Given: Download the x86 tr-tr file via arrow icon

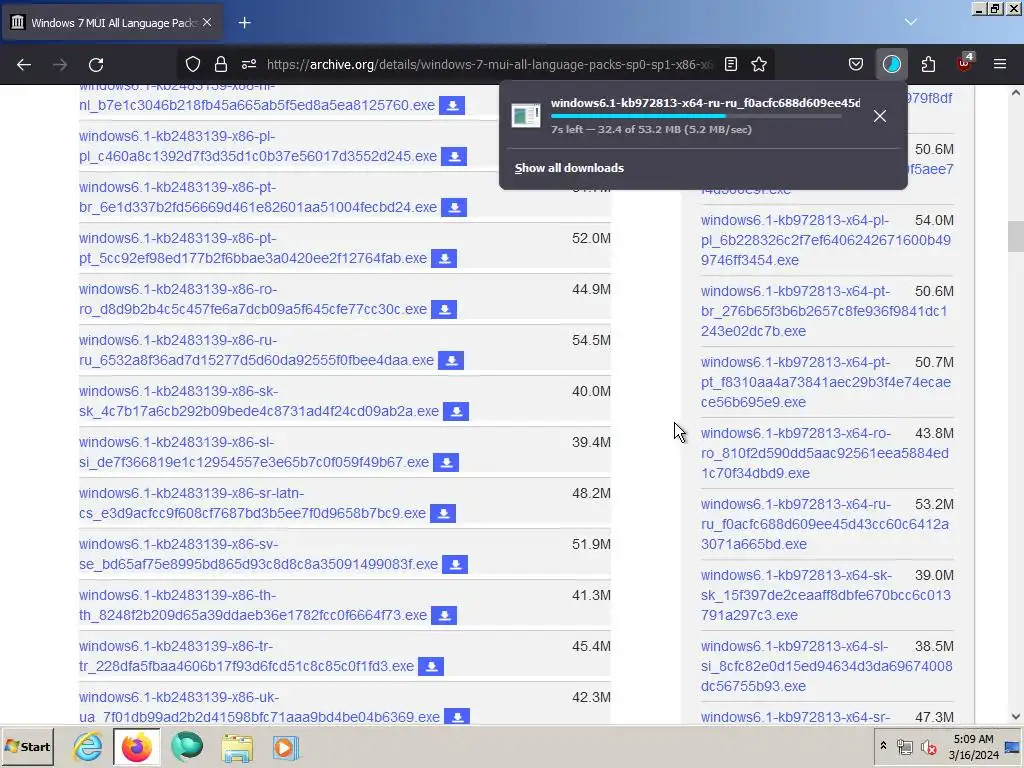Looking at the screenshot, I should pyautogui.click(x=431, y=666).
